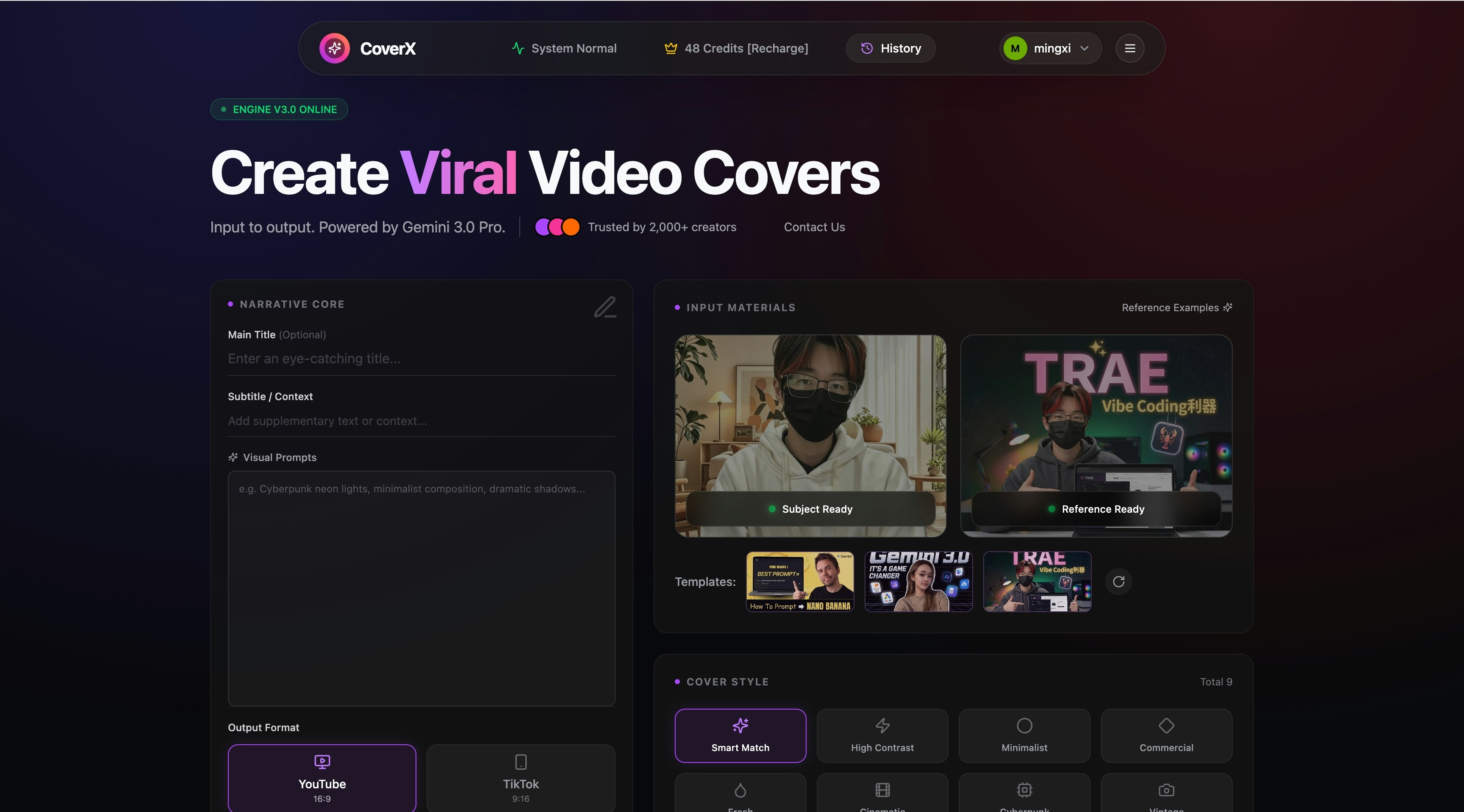1464x812 pixels.
Task: Click into the Visual Prompts text area
Action: tap(421, 588)
